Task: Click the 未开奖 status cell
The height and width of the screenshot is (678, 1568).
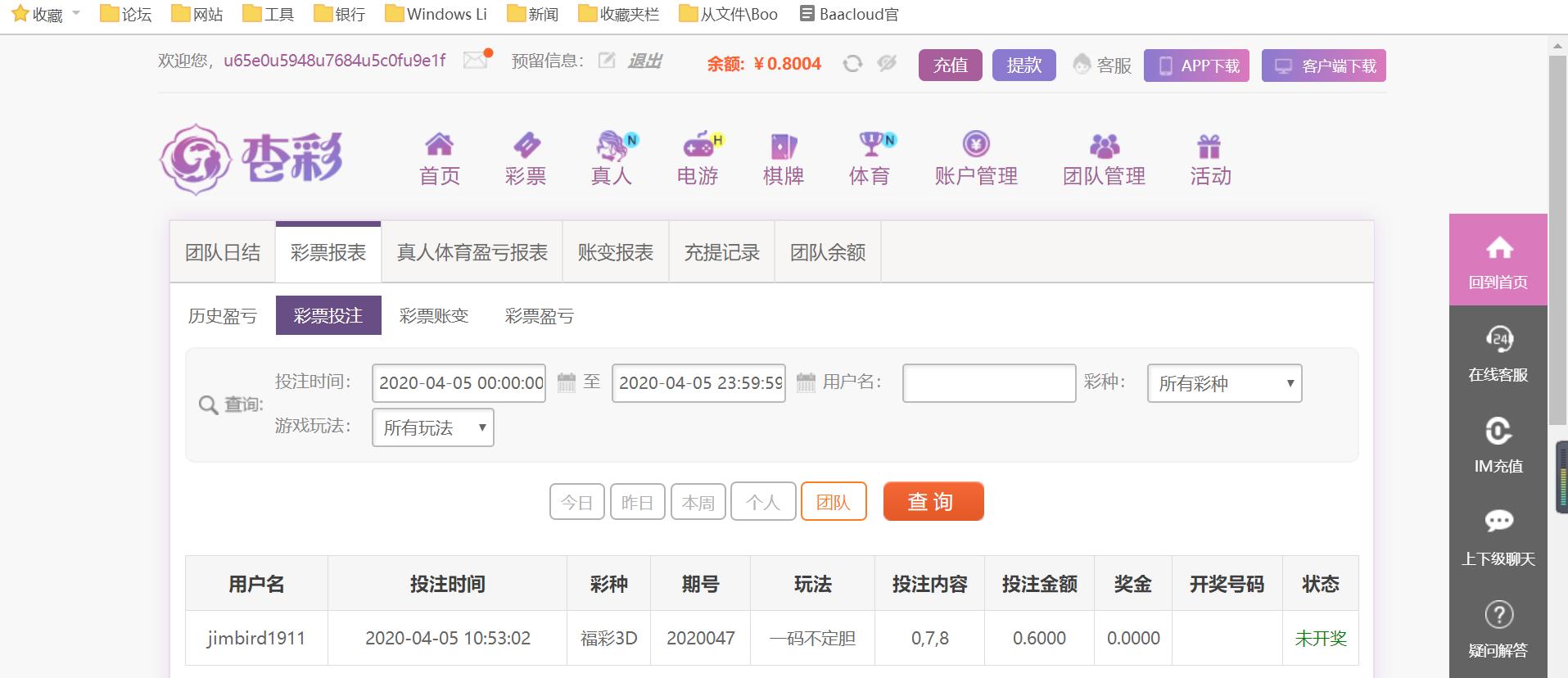Action: pos(1321,638)
